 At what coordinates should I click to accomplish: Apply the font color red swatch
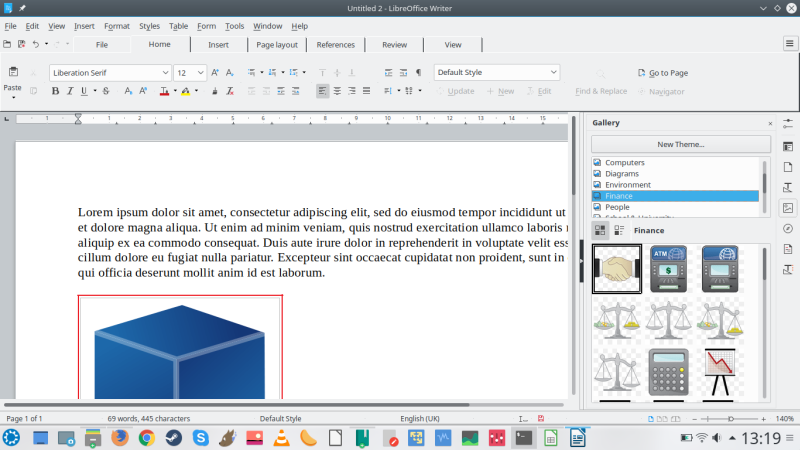pyautogui.click(x=164, y=91)
